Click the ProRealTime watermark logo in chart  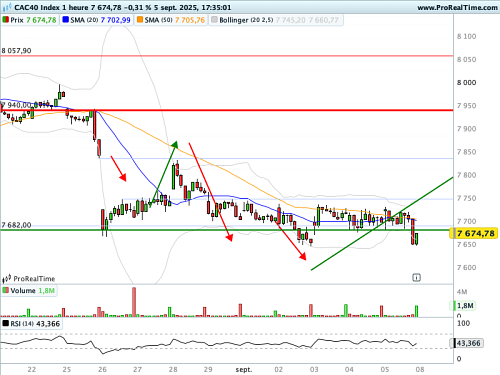(x=28, y=278)
